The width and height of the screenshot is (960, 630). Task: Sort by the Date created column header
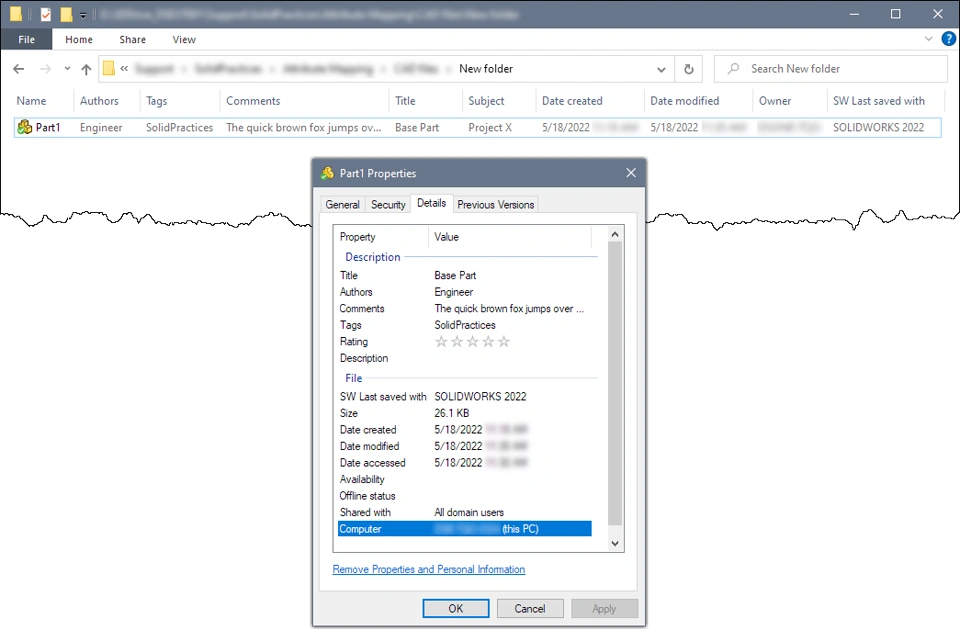click(572, 101)
